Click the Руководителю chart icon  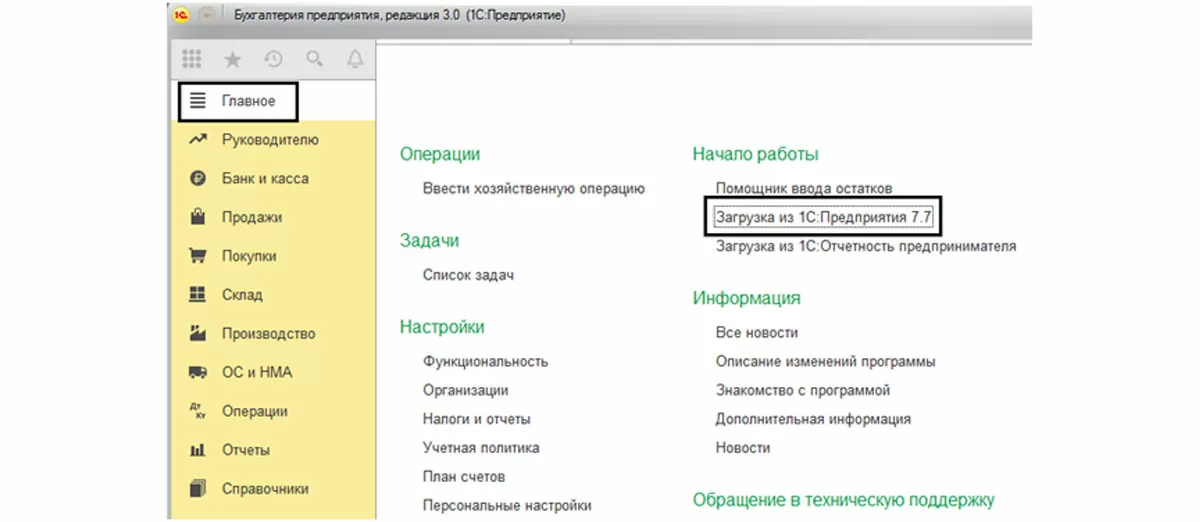tap(198, 139)
